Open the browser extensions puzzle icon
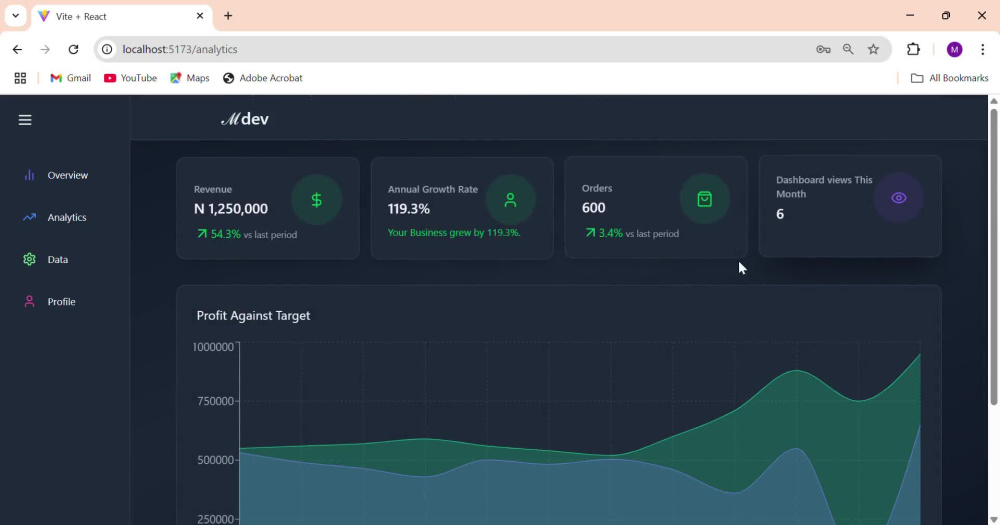Screen dimensions: 1000x525 913,49
